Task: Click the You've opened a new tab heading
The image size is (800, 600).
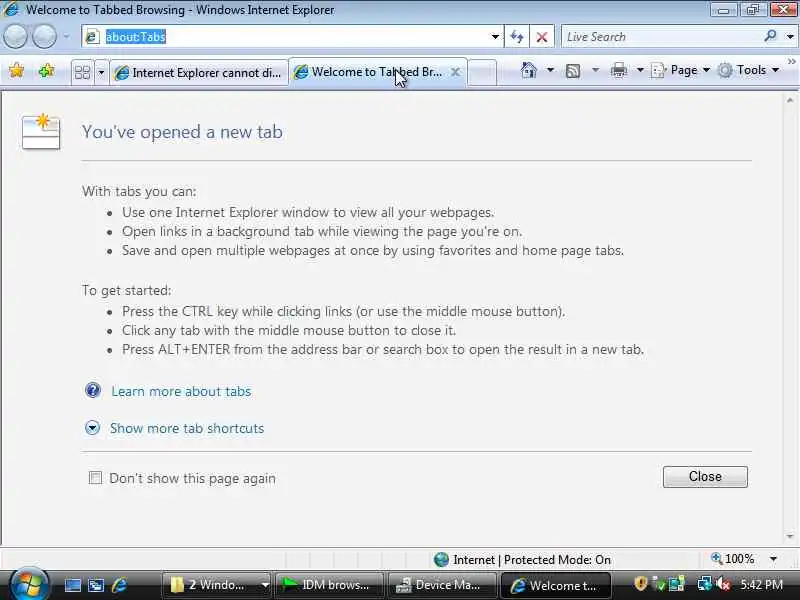Action: 182,132
